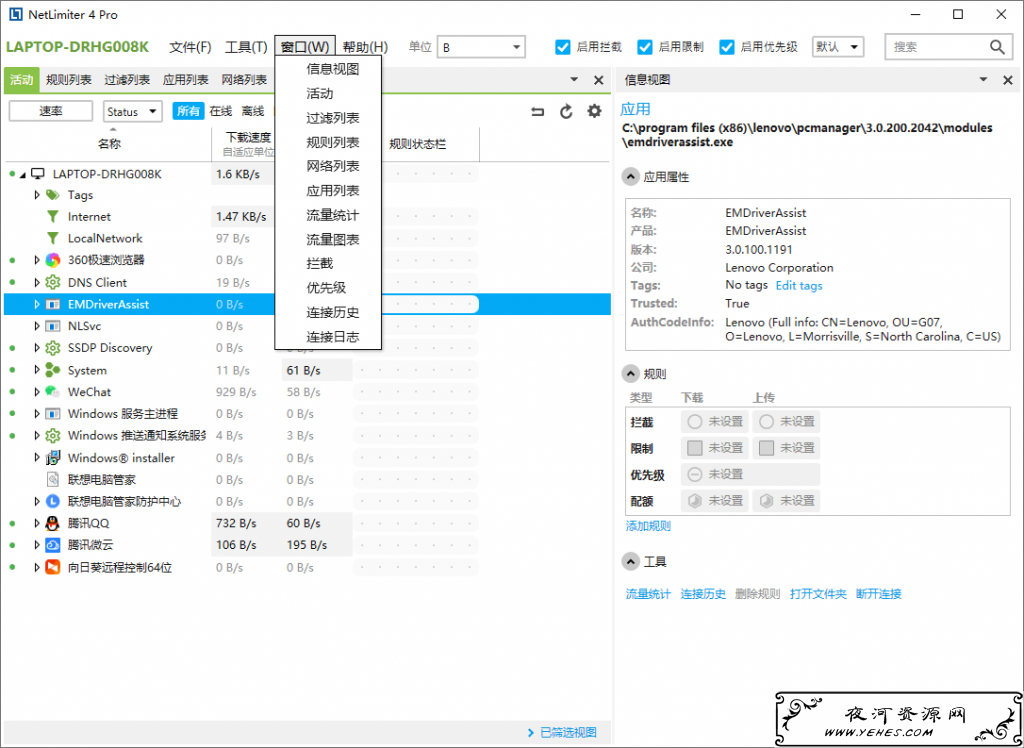Click the SSDP Discovery gear icon
The width and height of the screenshot is (1024, 748).
[53, 348]
